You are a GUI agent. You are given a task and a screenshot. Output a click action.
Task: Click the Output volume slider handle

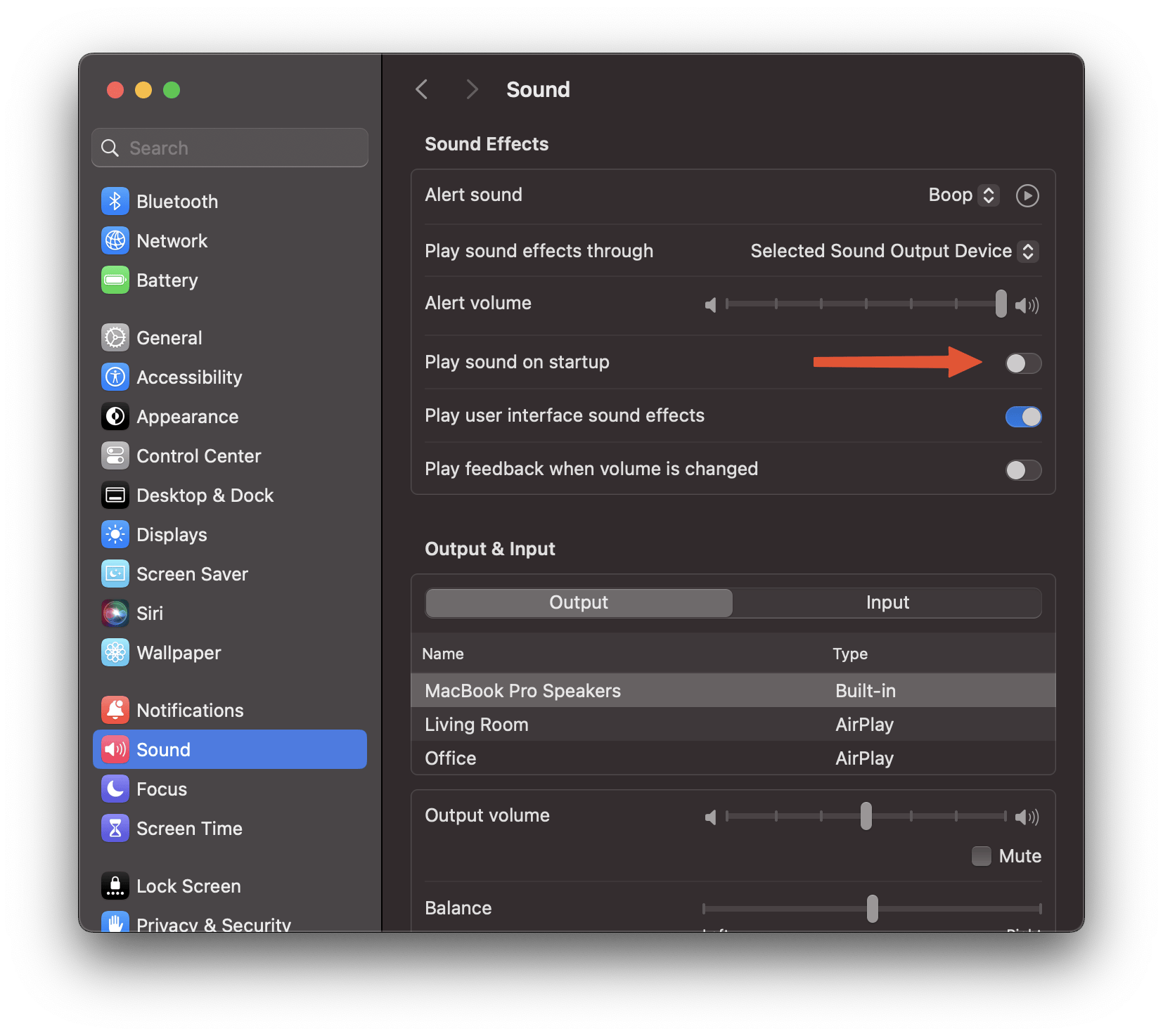click(866, 816)
